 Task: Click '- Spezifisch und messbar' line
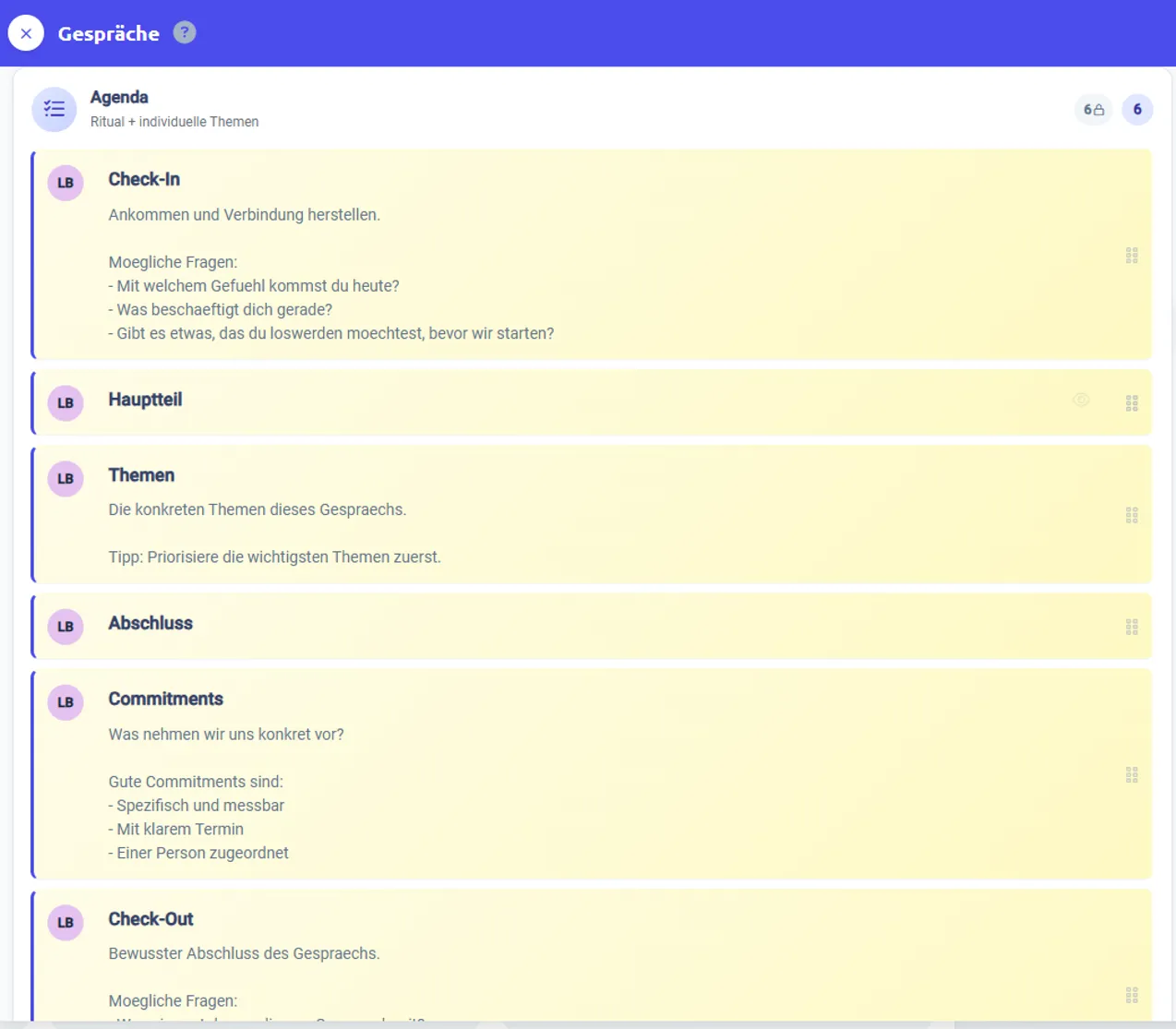(197, 806)
